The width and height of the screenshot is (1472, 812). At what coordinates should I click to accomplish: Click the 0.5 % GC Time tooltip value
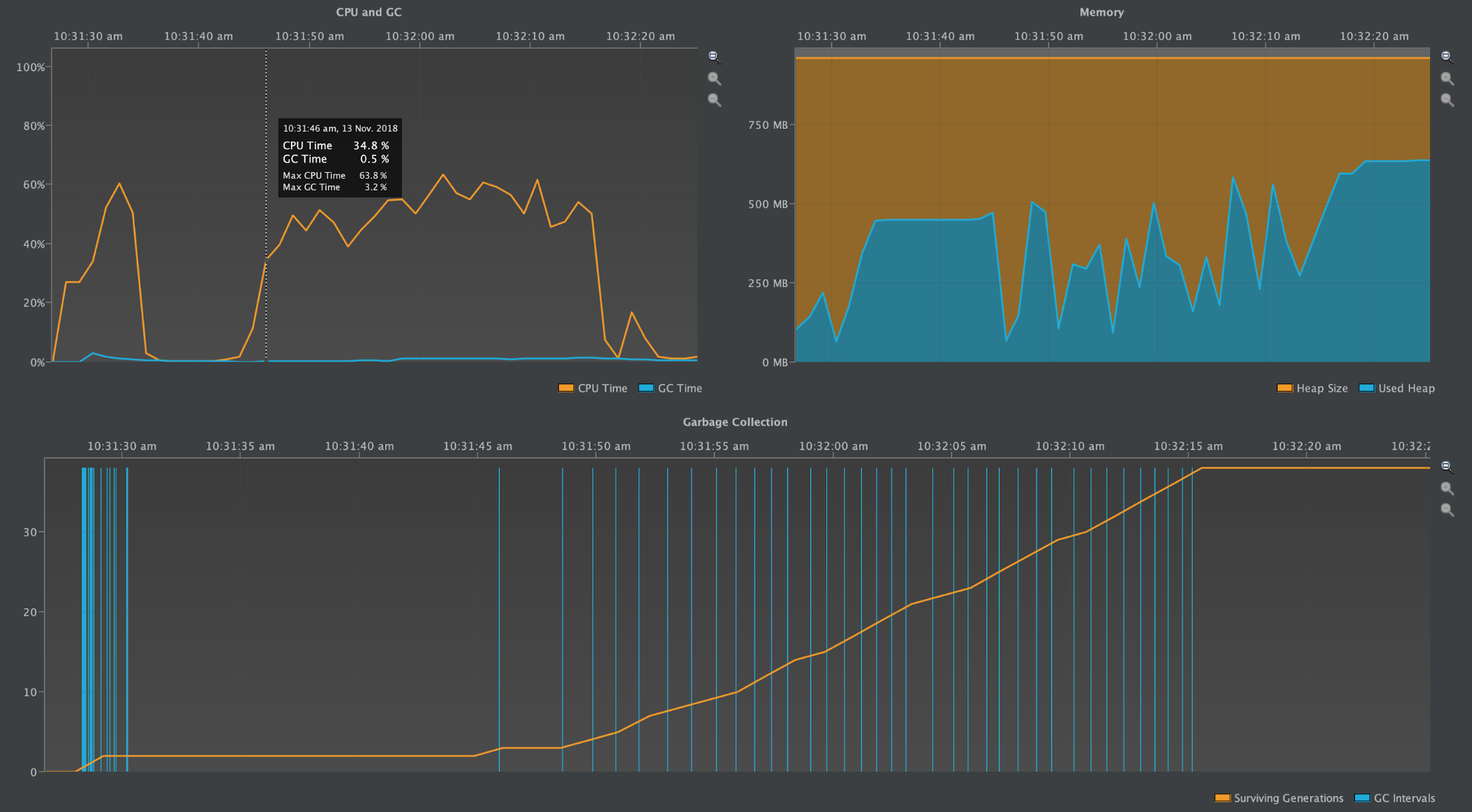(x=375, y=159)
